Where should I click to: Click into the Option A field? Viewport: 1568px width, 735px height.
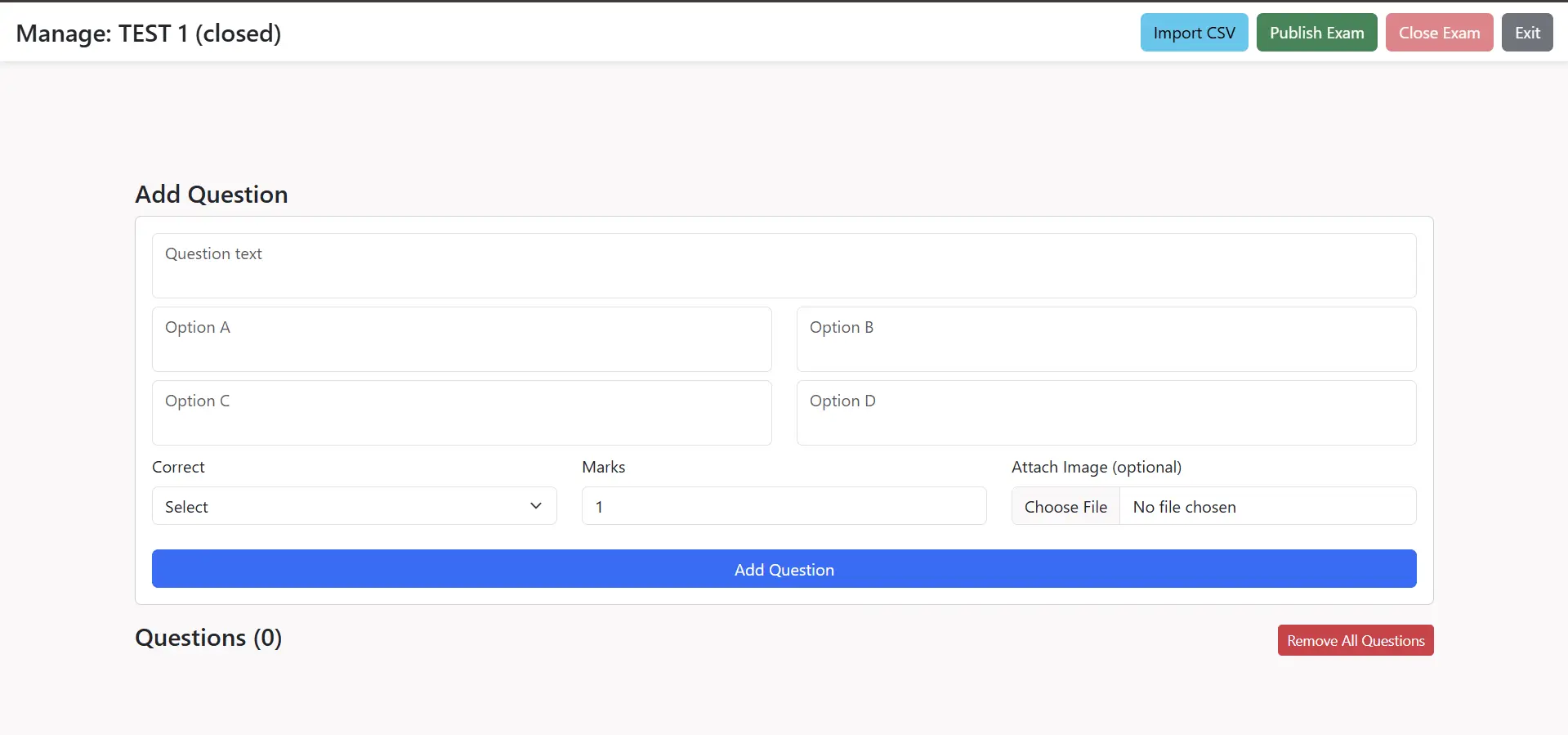point(462,339)
